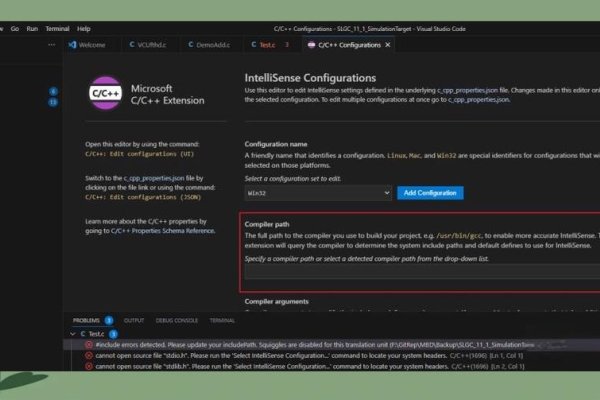600x400 pixels.
Task: Open the Win32 configuration dropdown
Action: (318, 193)
